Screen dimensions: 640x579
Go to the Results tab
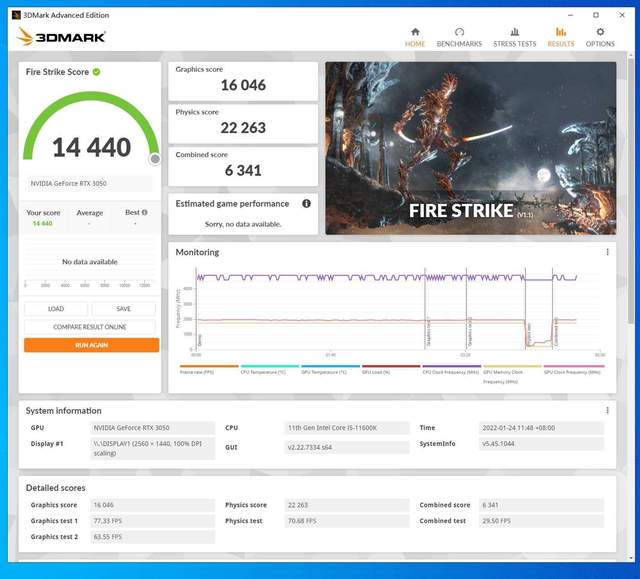tap(561, 37)
